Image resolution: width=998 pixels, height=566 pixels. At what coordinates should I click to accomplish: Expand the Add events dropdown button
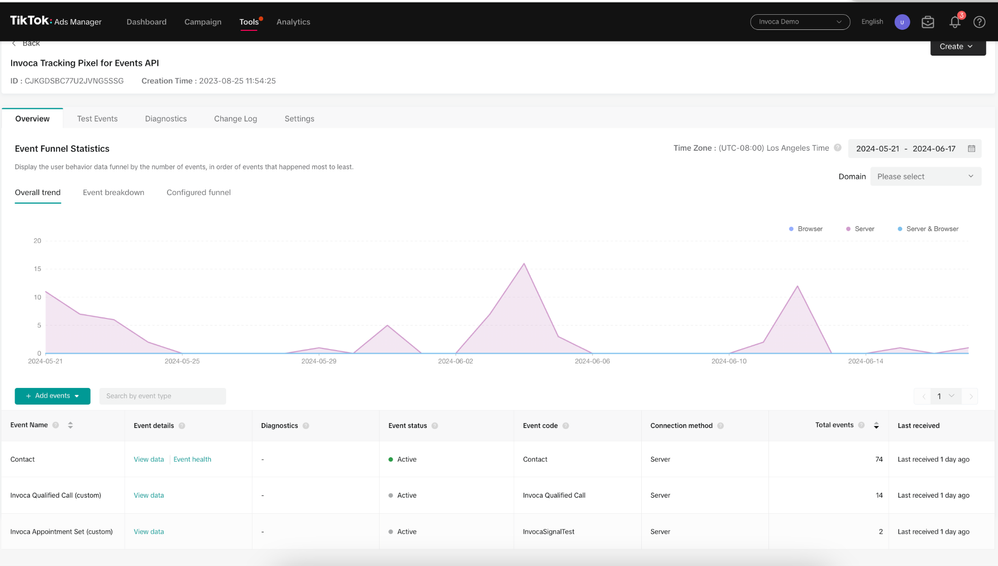tap(52, 396)
